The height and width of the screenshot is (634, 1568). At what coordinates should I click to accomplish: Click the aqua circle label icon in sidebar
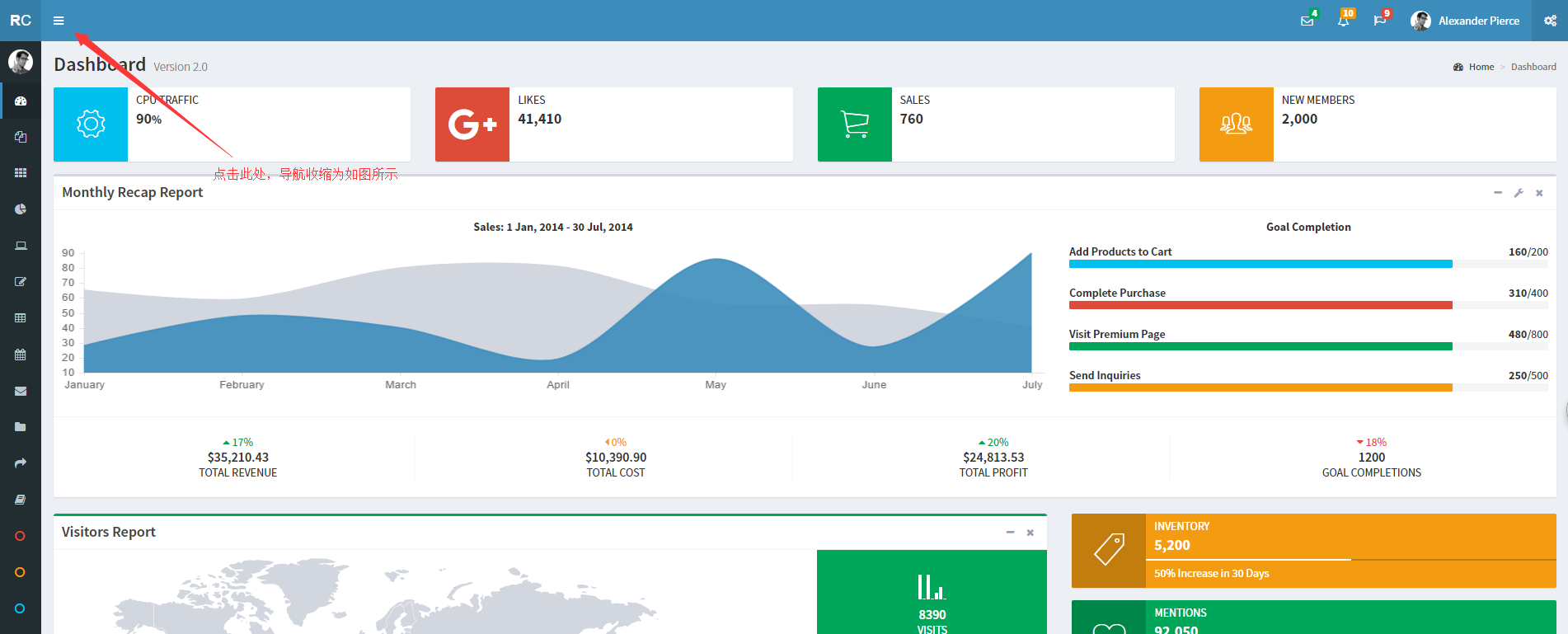21,608
